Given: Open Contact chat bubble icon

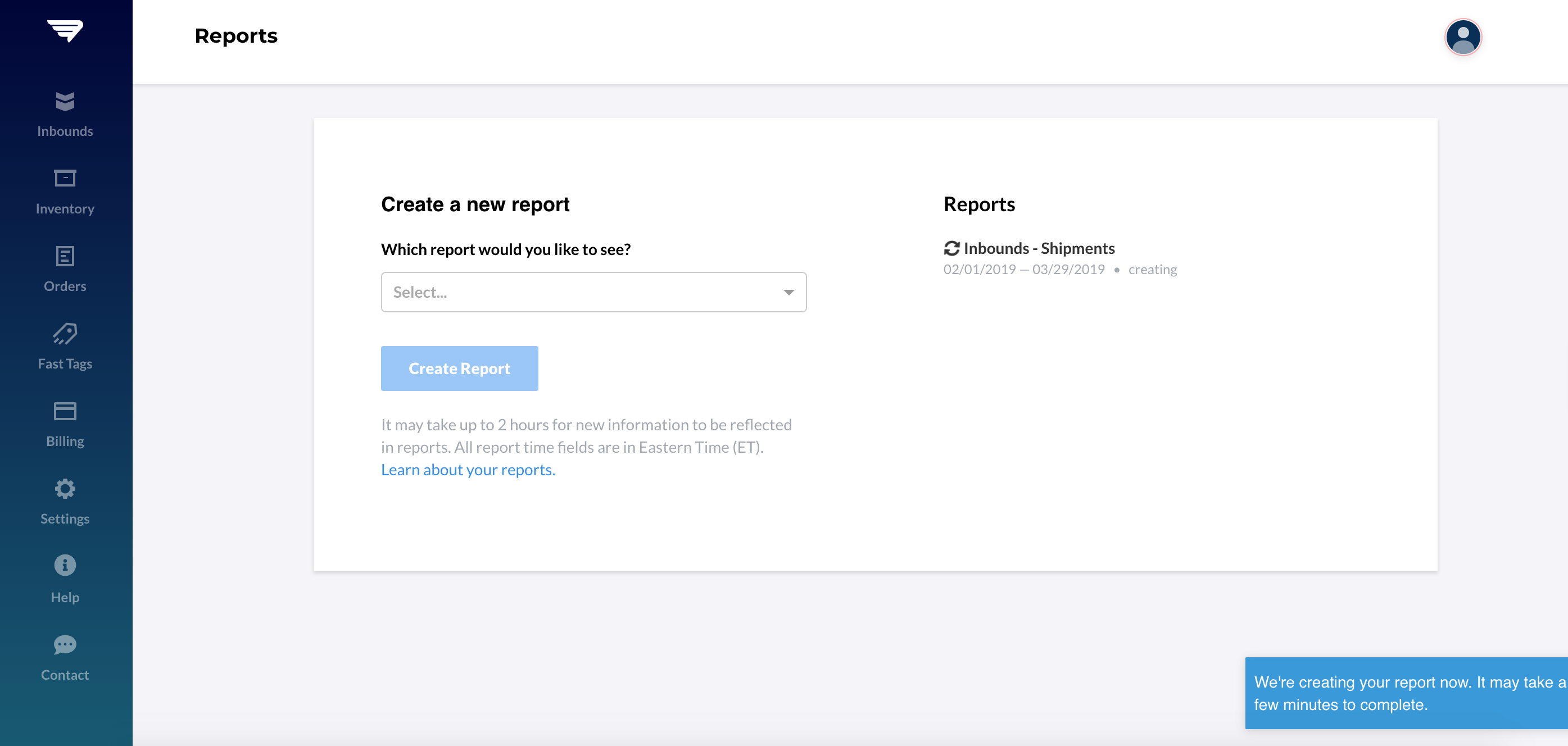Looking at the screenshot, I should click(65, 644).
